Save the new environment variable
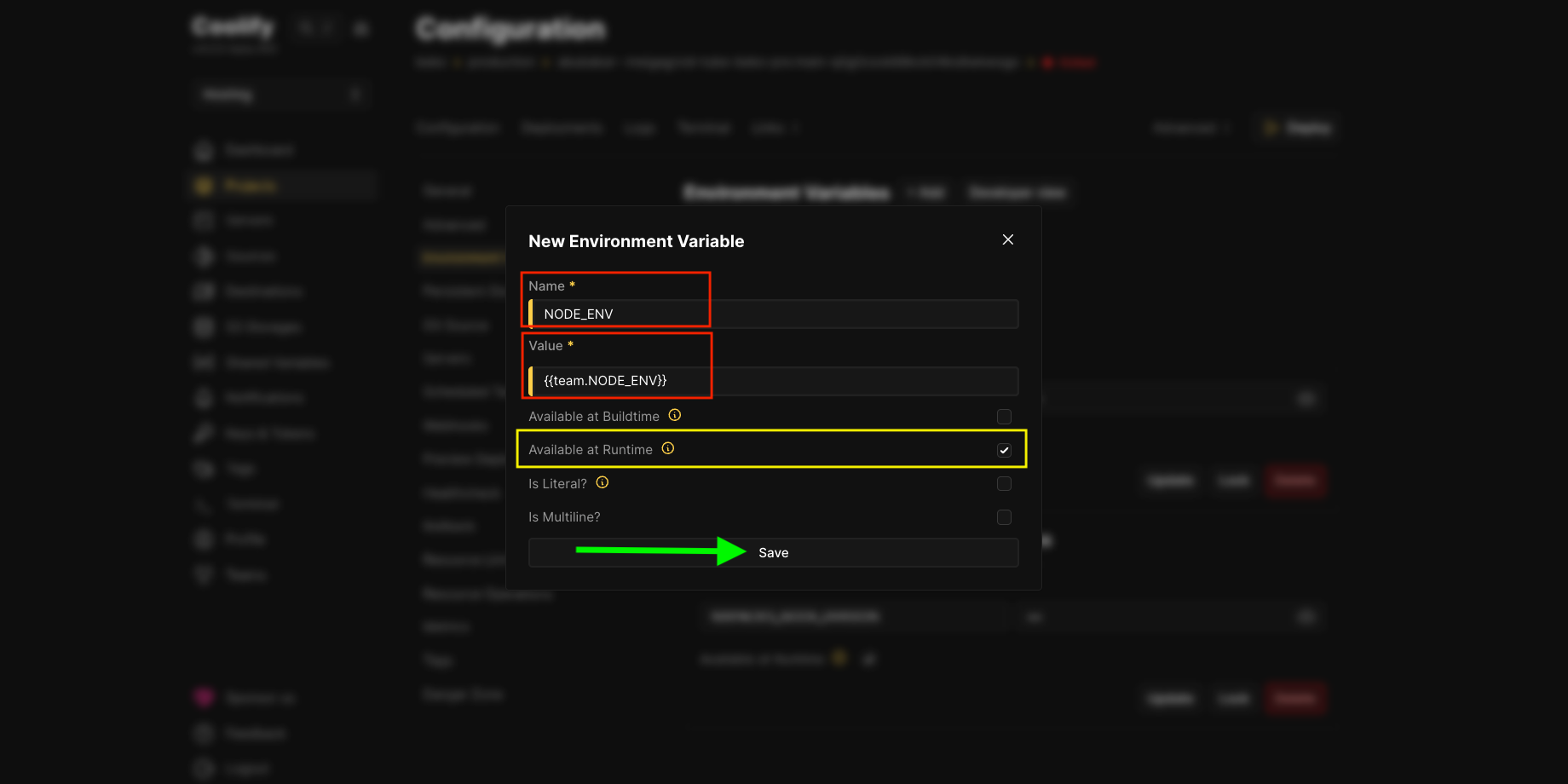This screenshot has height=784, width=1568. tap(772, 552)
